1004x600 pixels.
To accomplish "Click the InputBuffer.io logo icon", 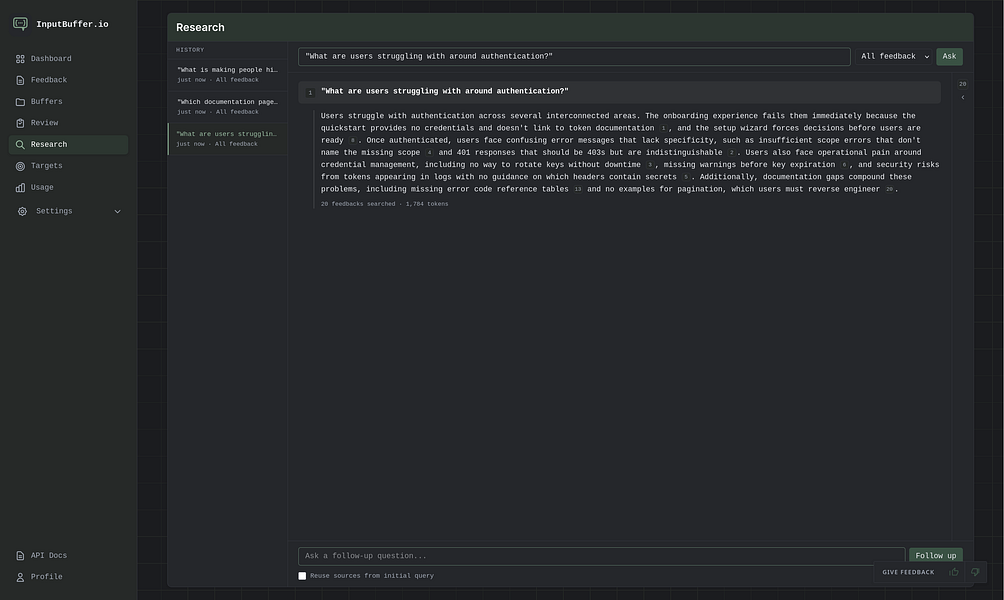I will [x=20, y=24].
